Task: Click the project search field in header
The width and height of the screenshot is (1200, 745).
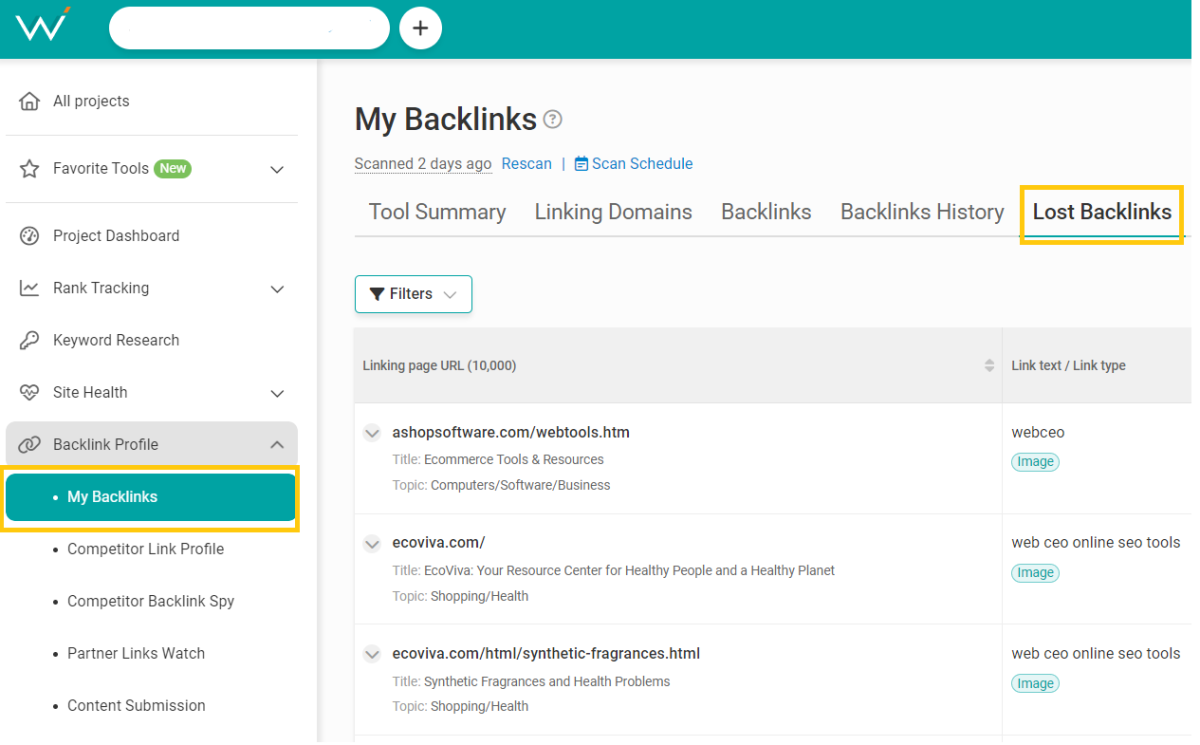Action: pyautogui.click(x=248, y=28)
